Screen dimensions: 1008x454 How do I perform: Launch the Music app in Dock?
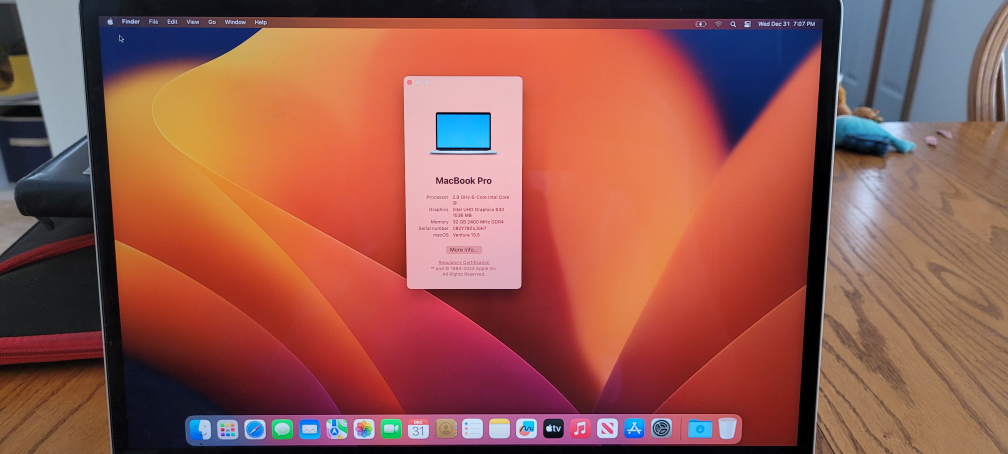[580, 429]
